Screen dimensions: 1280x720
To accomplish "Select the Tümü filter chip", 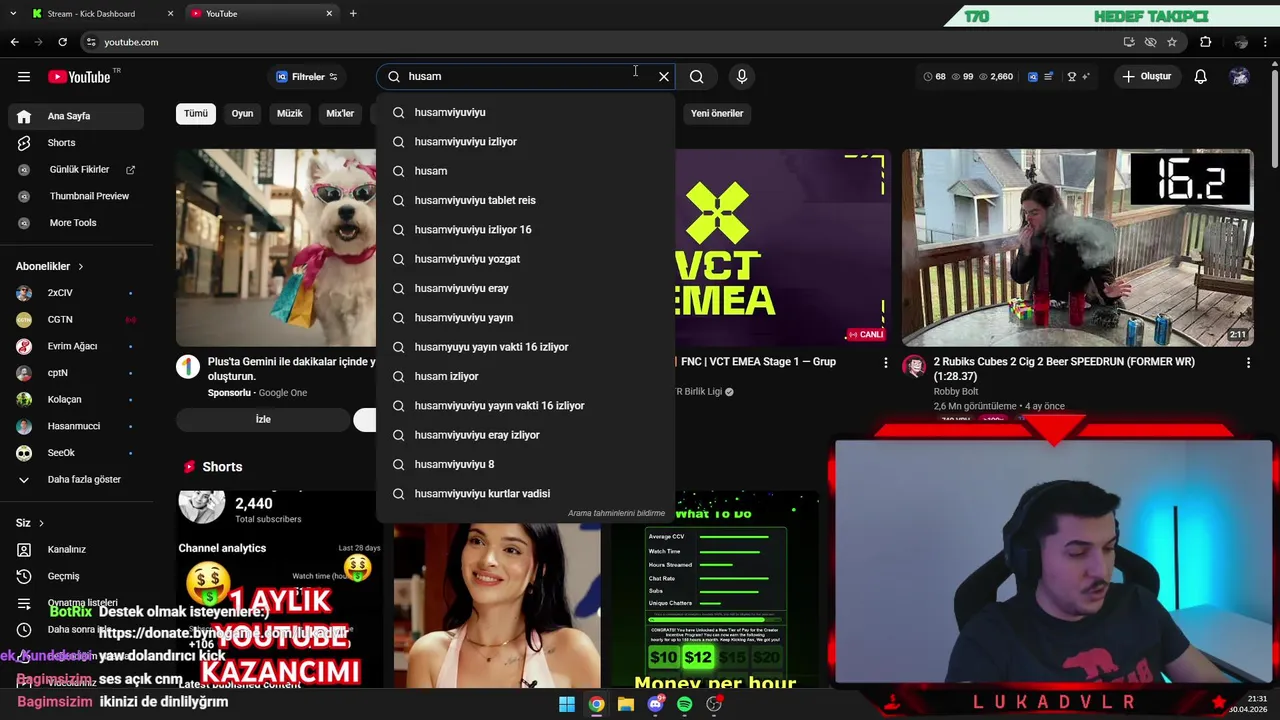I will pyautogui.click(x=196, y=113).
